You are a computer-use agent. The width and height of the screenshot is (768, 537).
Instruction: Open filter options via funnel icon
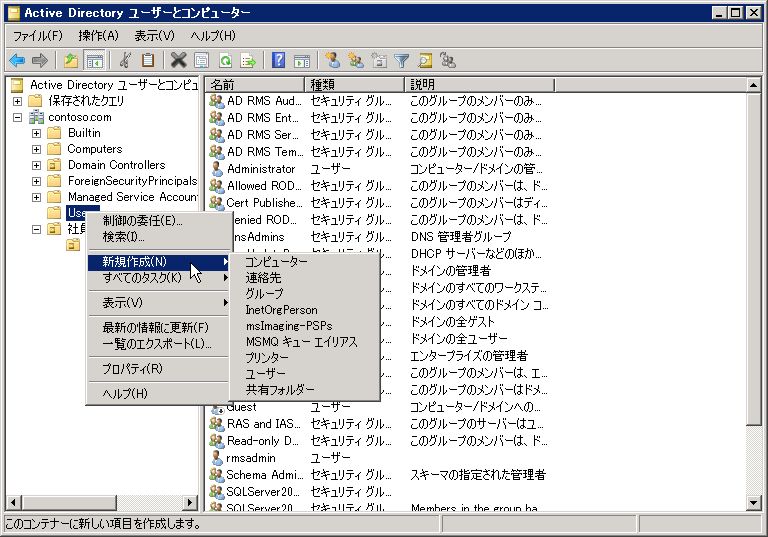[402, 61]
